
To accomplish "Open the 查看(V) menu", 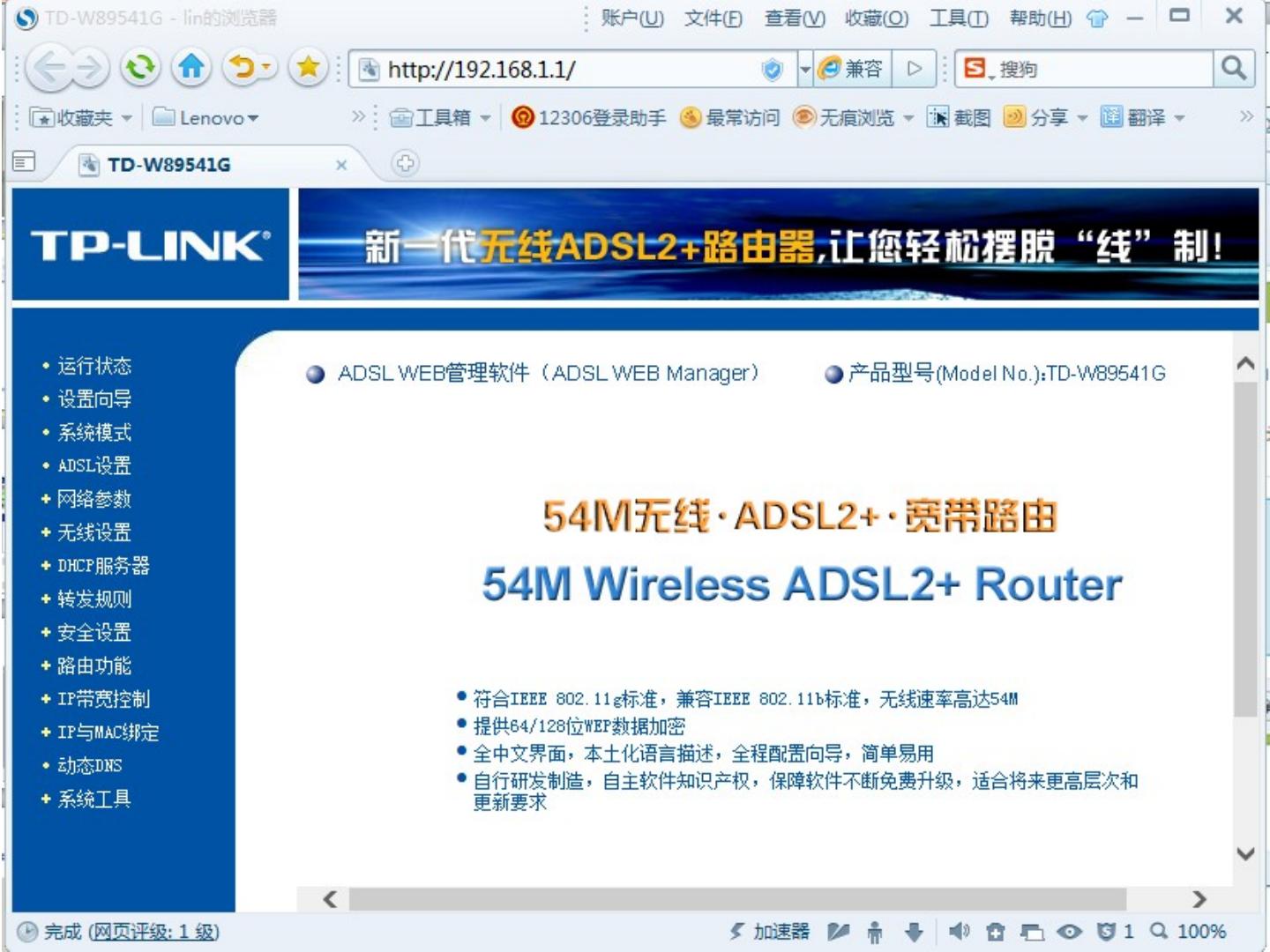I will (x=795, y=18).
